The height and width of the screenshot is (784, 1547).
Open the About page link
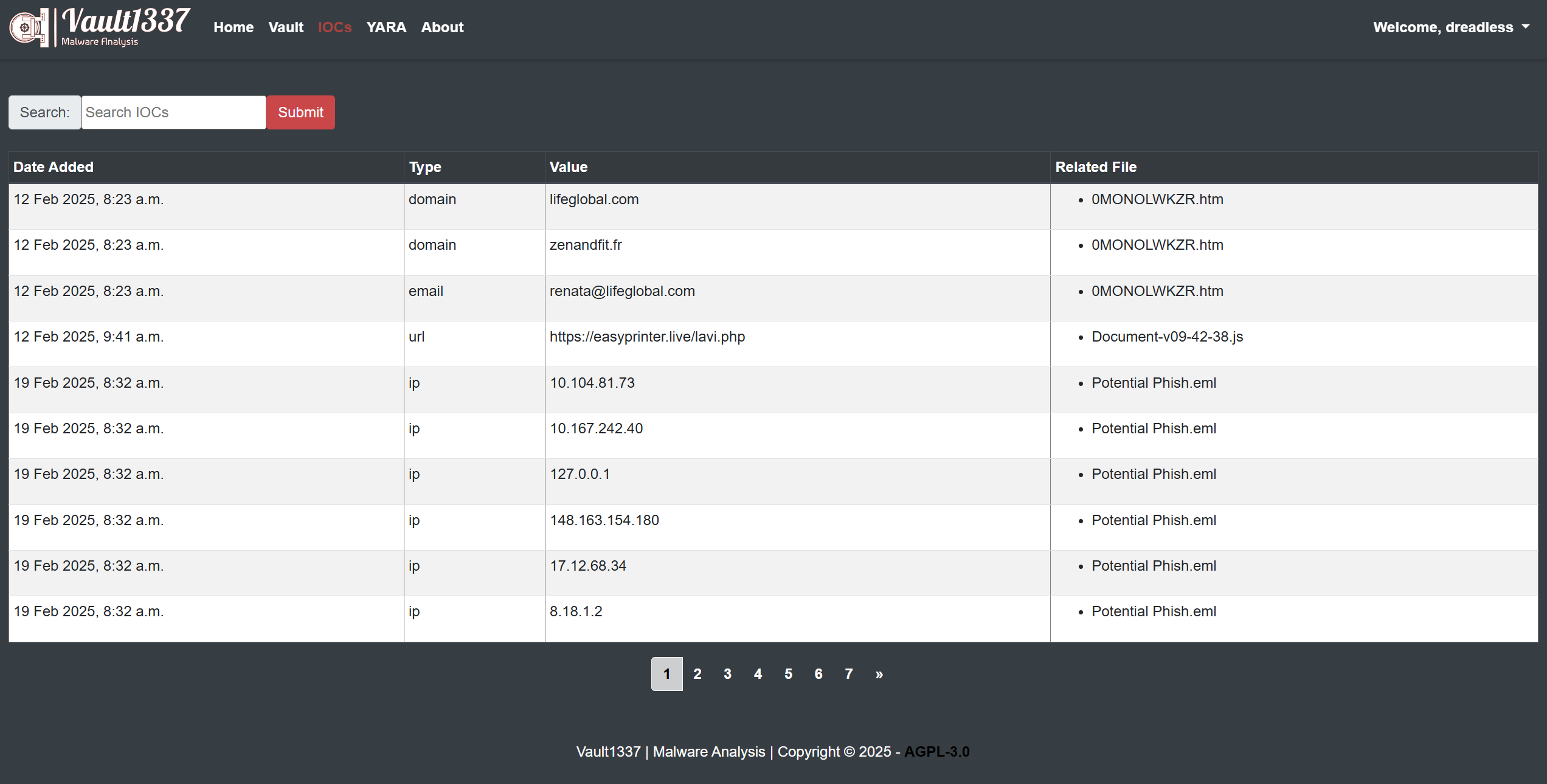[x=442, y=27]
